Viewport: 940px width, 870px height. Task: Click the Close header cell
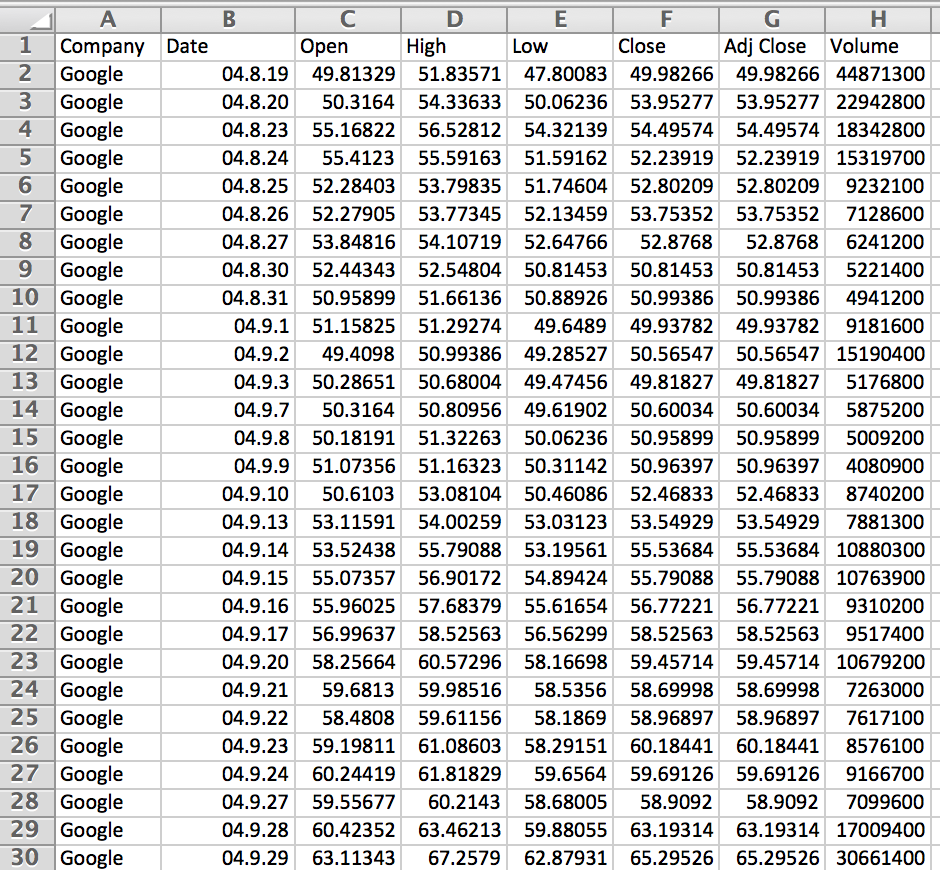coord(666,46)
